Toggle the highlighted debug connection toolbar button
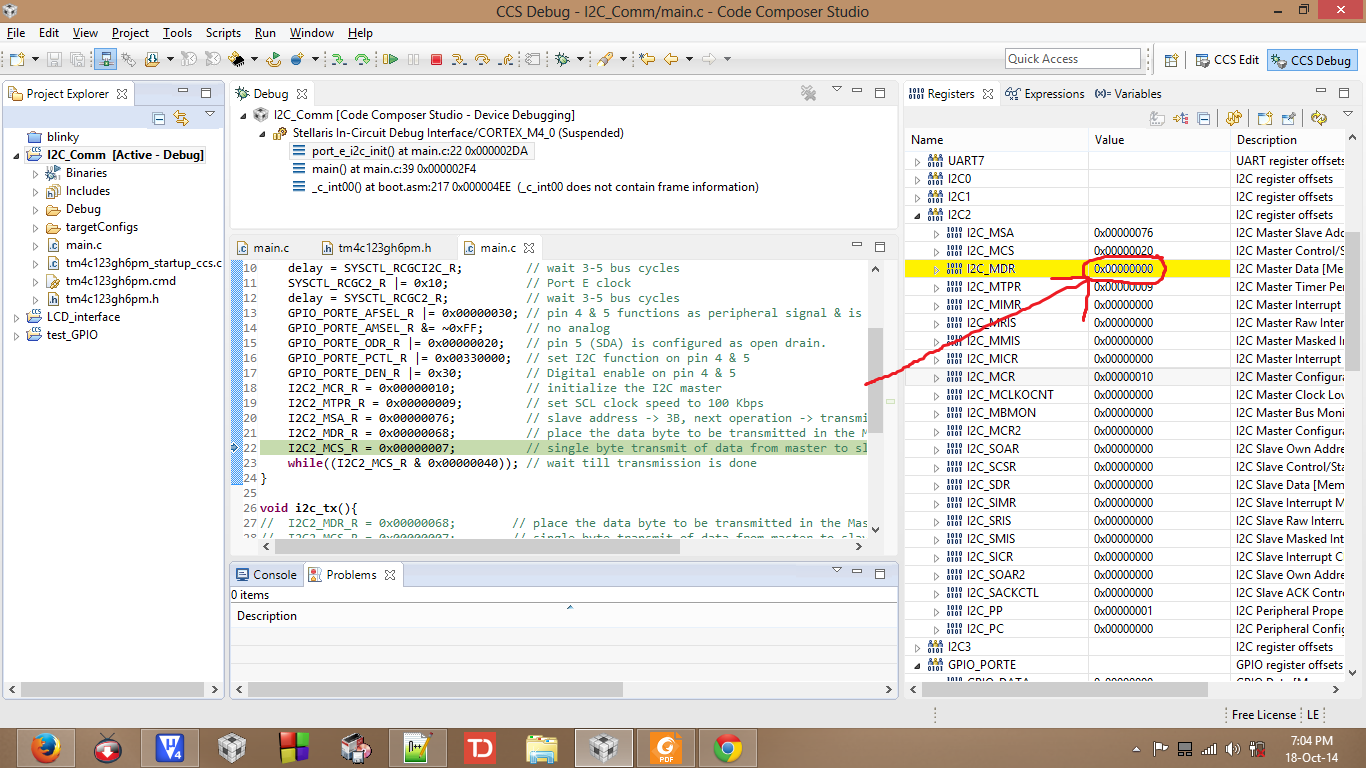1366x768 pixels. point(106,60)
